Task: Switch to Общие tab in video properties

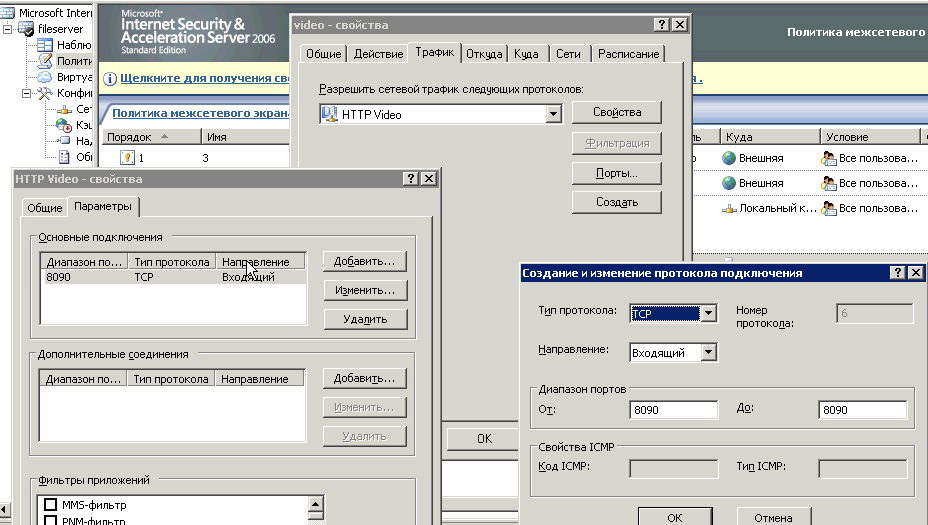Action: pyautogui.click(x=323, y=54)
